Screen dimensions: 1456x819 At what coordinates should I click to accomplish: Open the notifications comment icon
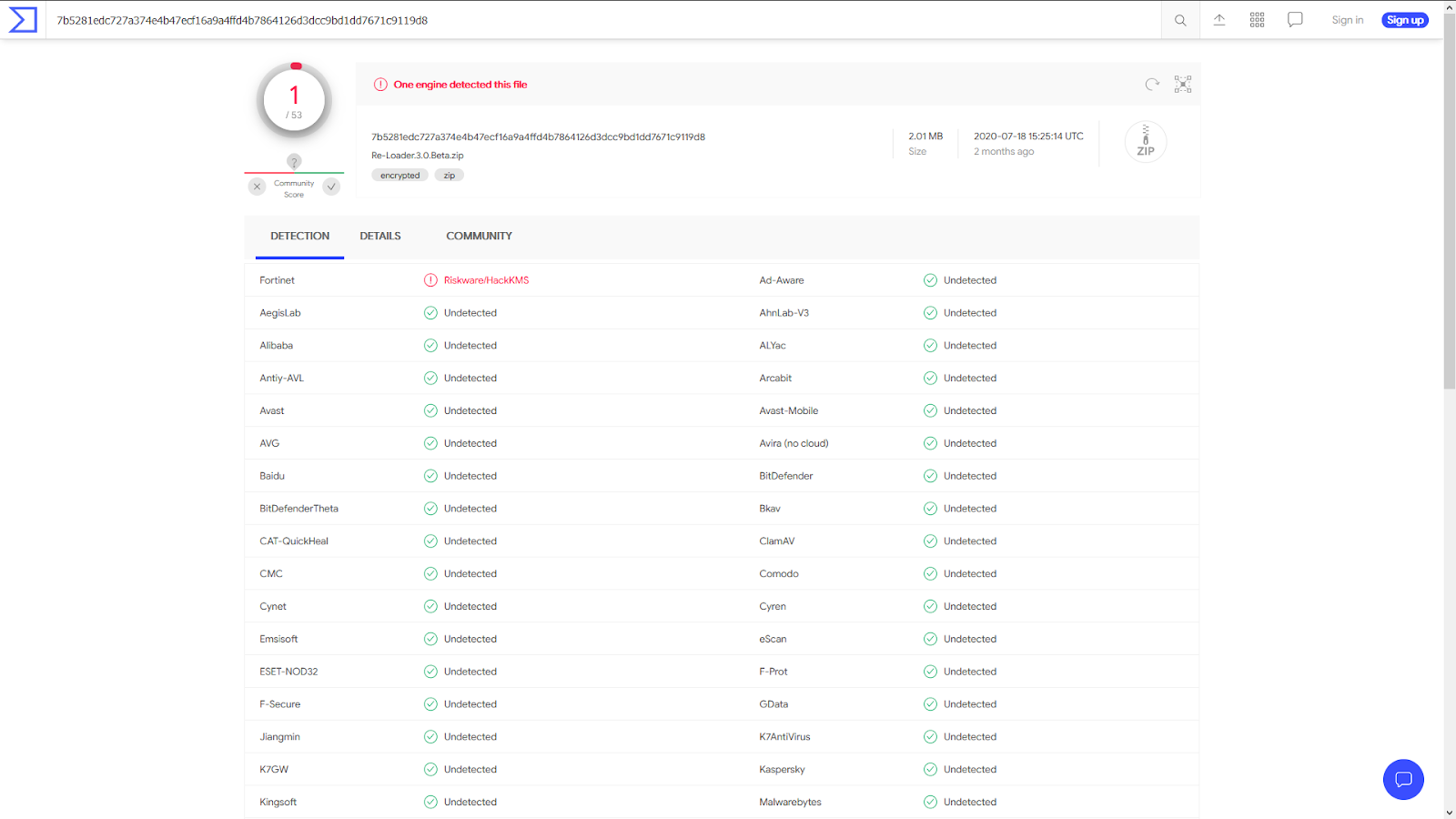(x=1295, y=20)
